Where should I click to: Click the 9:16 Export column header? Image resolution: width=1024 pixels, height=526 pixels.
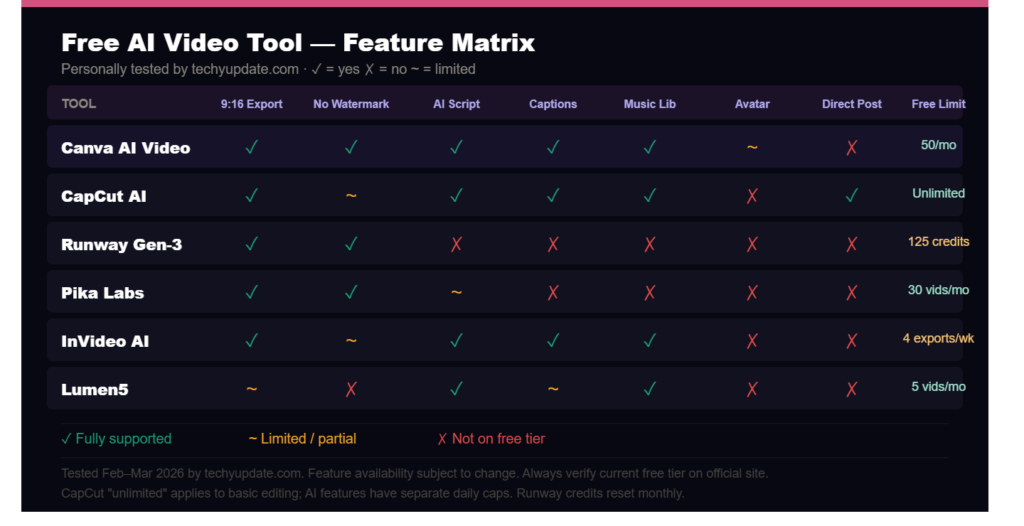(251, 104)
